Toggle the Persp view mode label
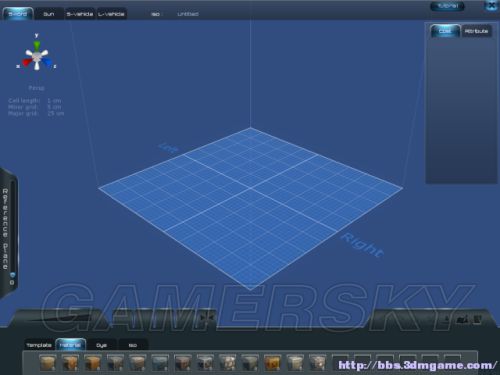This screenshot has width=500, height=375. [36, 88]
